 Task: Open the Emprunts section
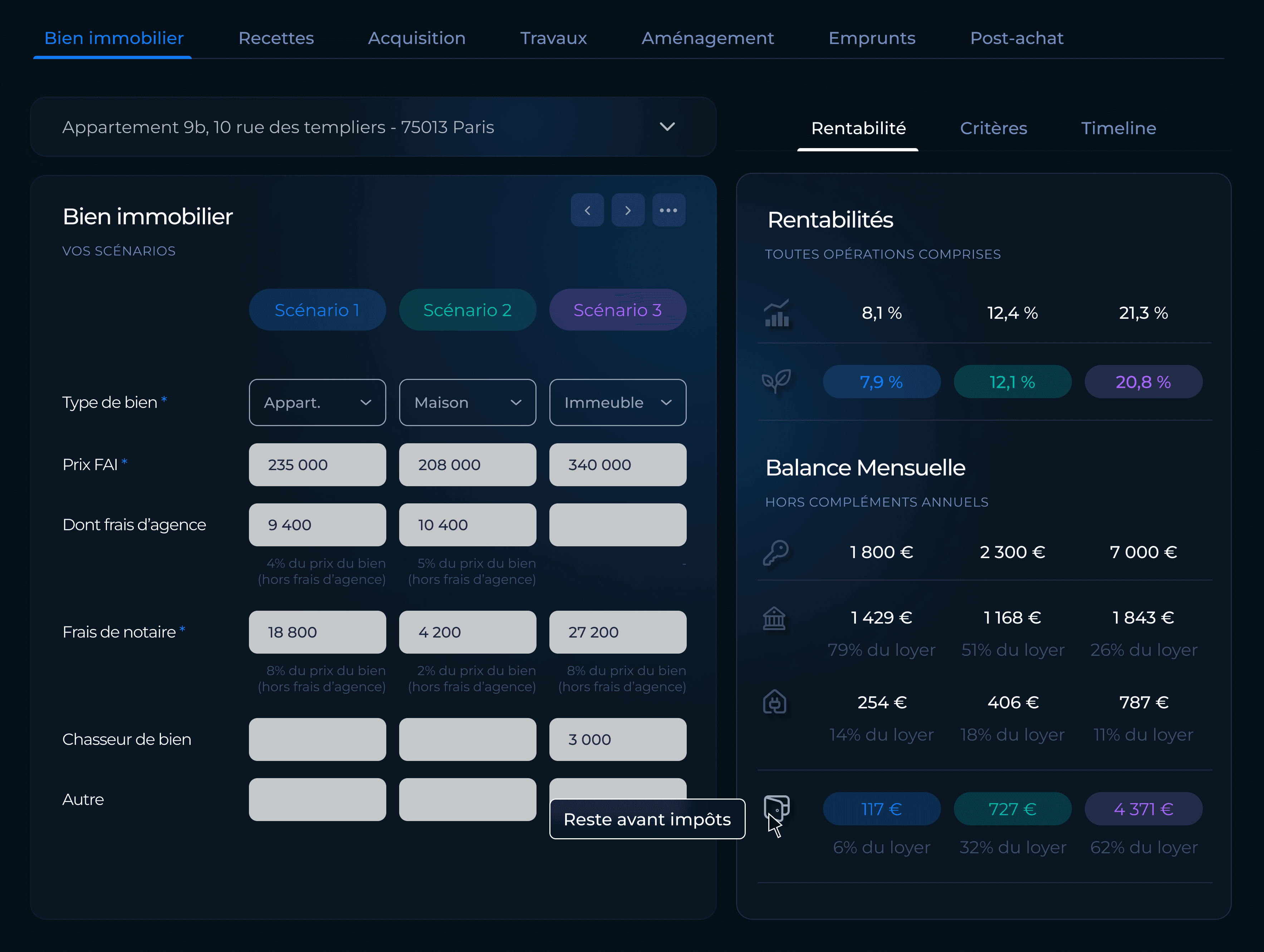click(872, 38)
